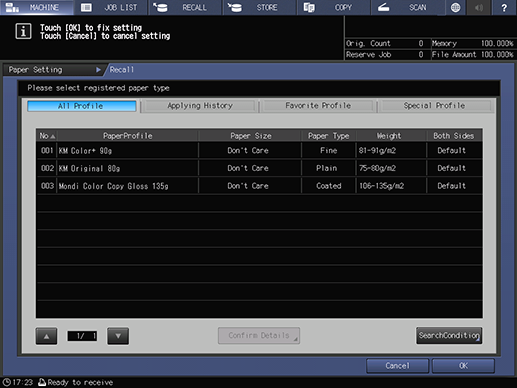Go to previous page with up arrow
This screenshot has width=517, height=388.
pyautogui.click(x=46, y=336)
